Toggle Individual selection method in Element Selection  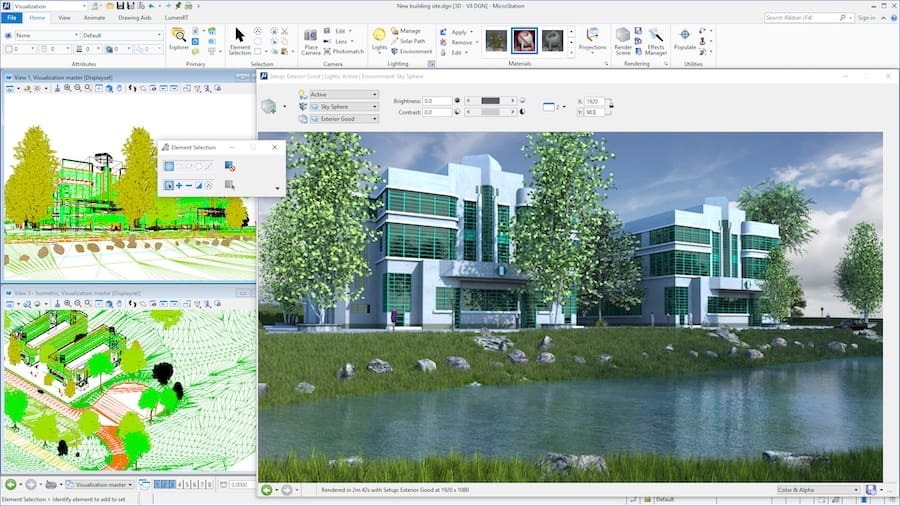[169, 166]
